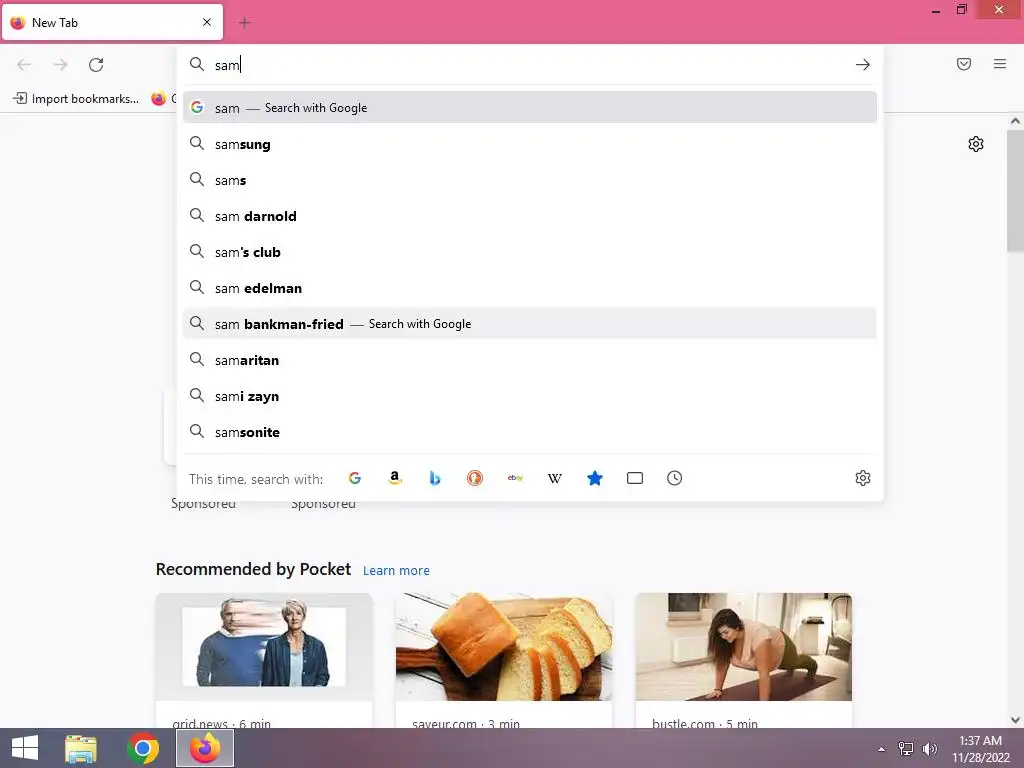Search this time with Bing icon
Screen dimensions: 1024x768
pos(435,478)
